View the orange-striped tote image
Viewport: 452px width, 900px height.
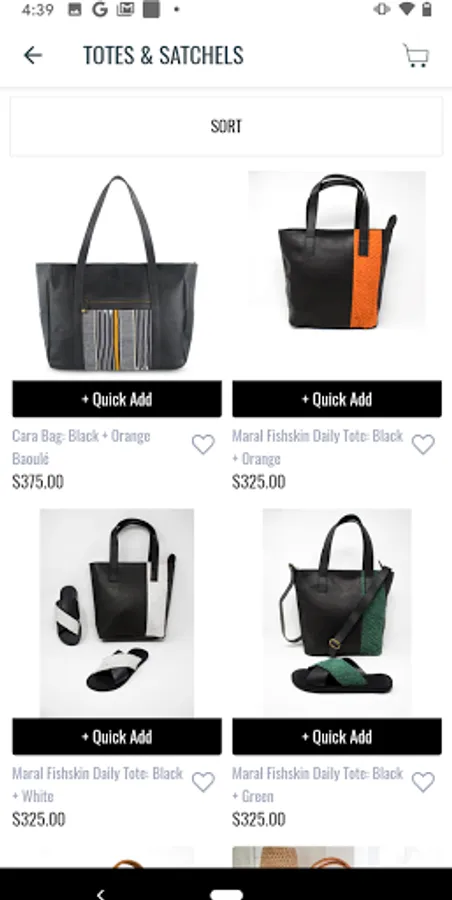pyautogui.click(x=337, y=251)
